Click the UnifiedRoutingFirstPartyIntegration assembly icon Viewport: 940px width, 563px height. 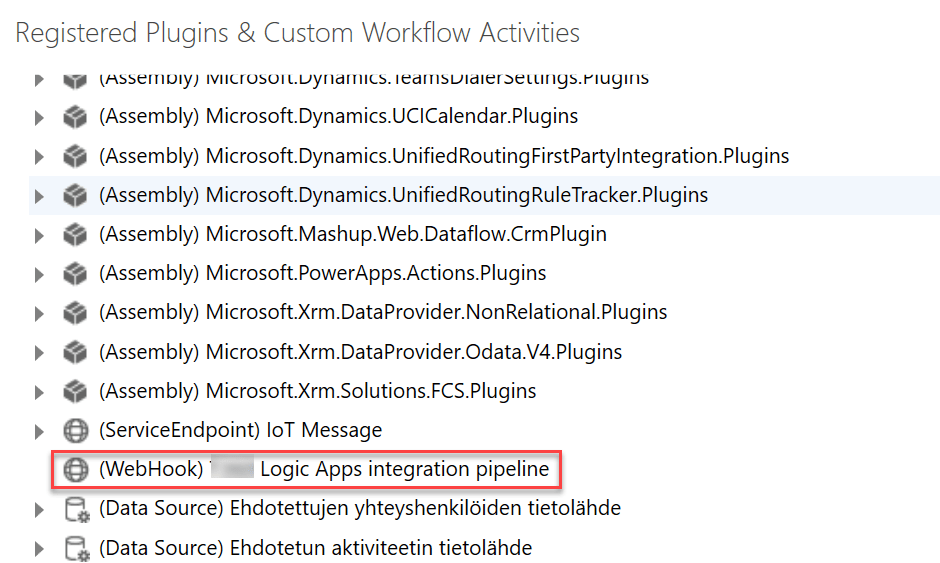point(74,156)
